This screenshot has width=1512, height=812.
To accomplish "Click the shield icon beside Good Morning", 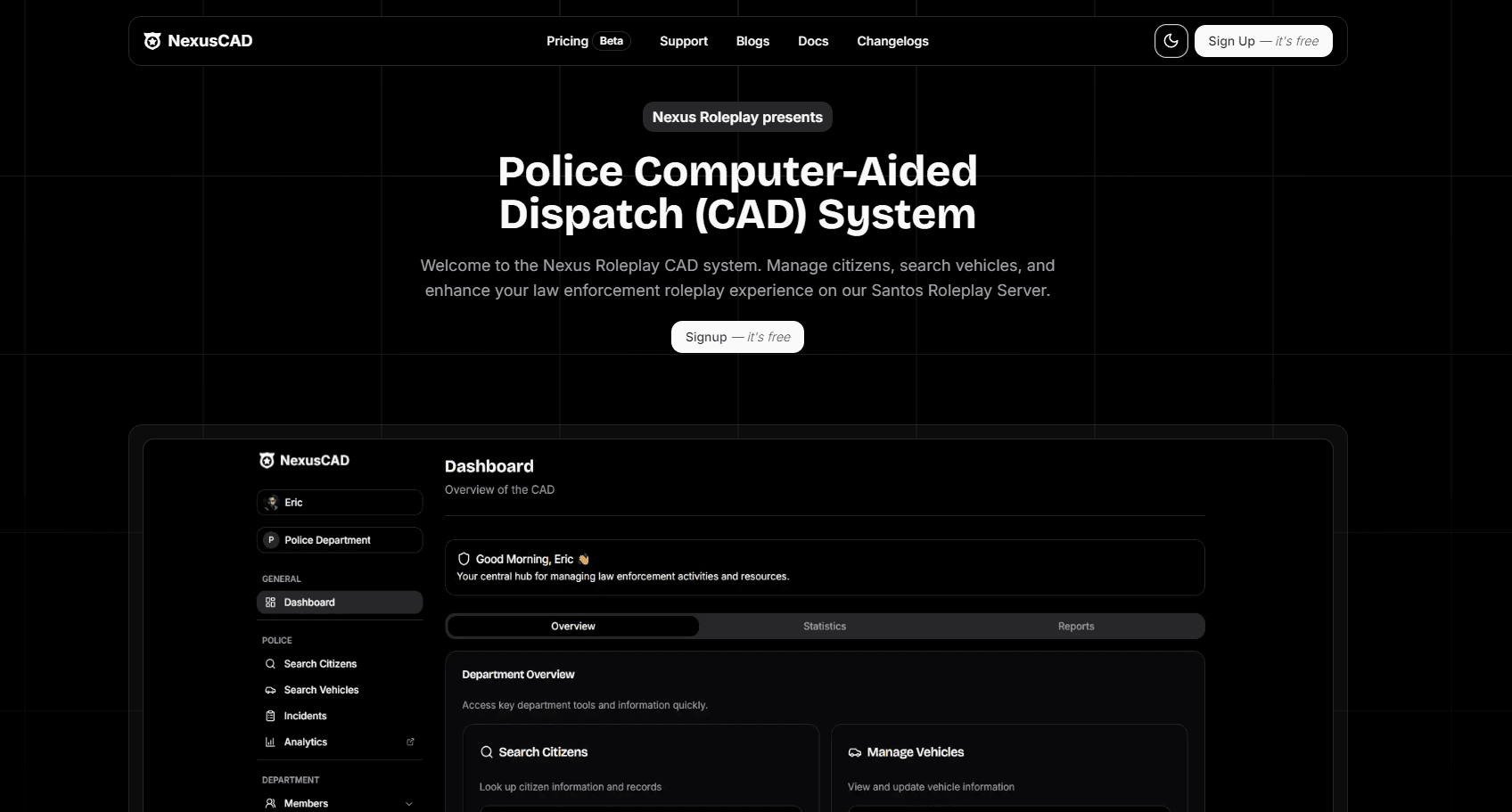I will tap(464, 559).
